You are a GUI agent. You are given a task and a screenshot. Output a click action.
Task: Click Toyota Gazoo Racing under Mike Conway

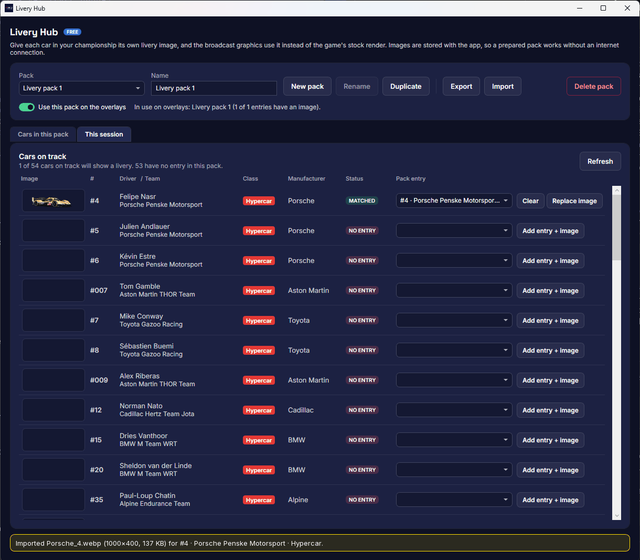[x=151, y=324]
